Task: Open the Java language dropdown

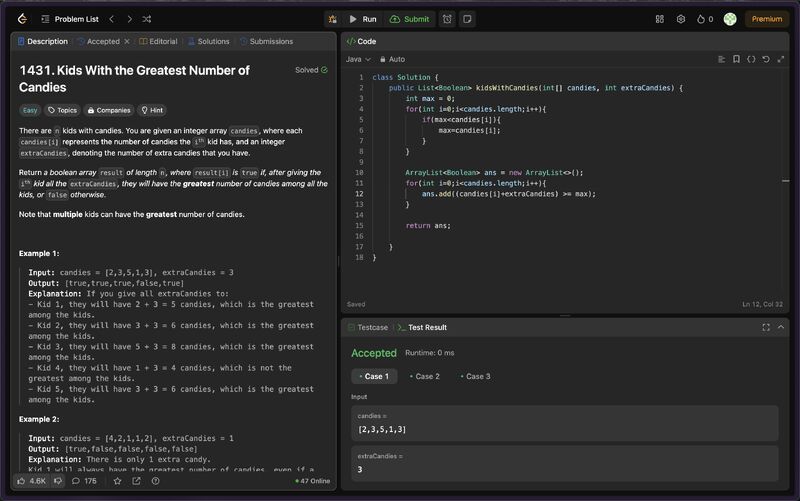Action: [x=358, y=59]
